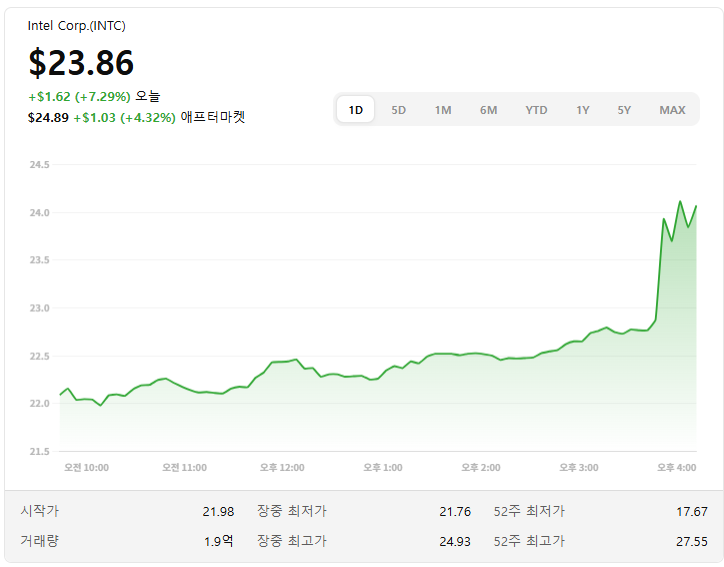Image resolution: width=724 pixels, height=567 pixels.
Task: Click the intraday high value 24.93
Action: click(455, 541)
